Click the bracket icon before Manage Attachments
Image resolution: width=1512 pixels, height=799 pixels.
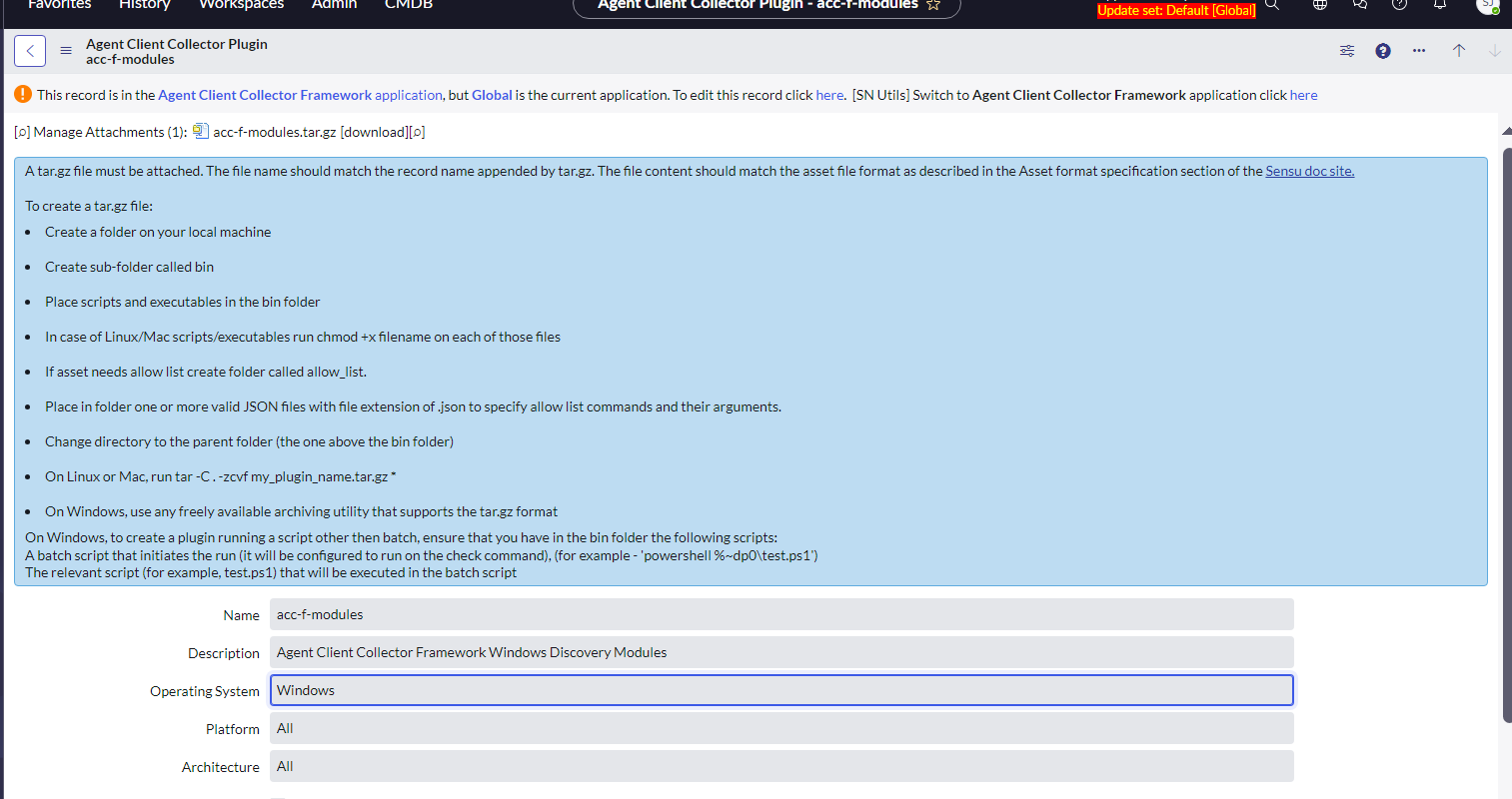click(22, 132)
